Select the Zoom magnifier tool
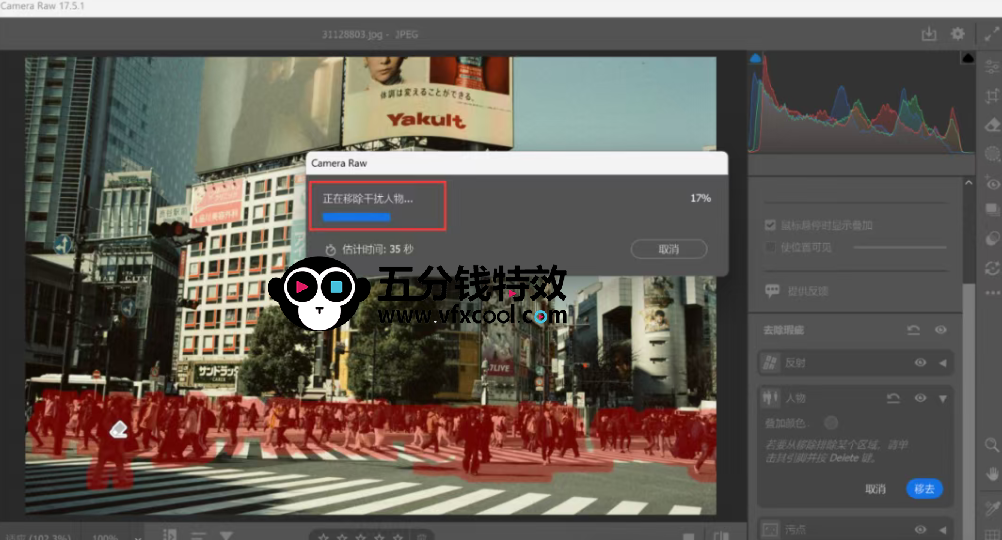This screenshot has width=1002, height=540. 992,445
